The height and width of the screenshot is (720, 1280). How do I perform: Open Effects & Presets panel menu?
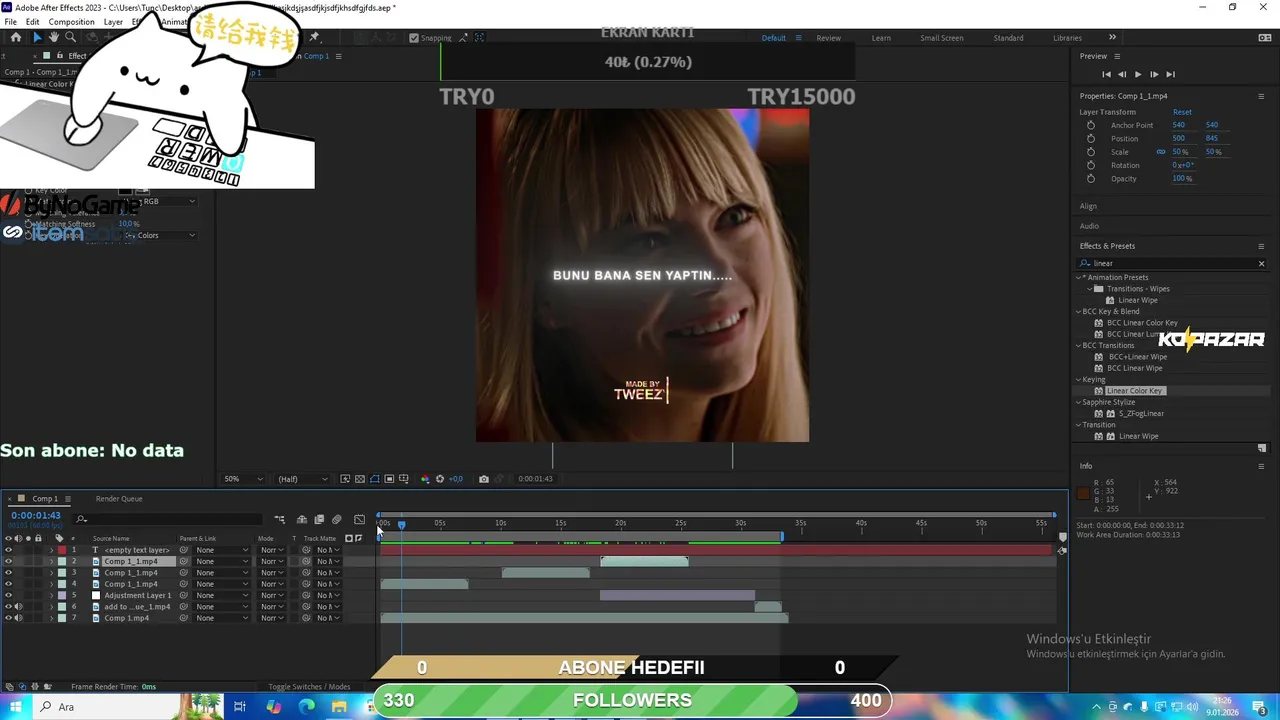click(x=1261, y=246)
